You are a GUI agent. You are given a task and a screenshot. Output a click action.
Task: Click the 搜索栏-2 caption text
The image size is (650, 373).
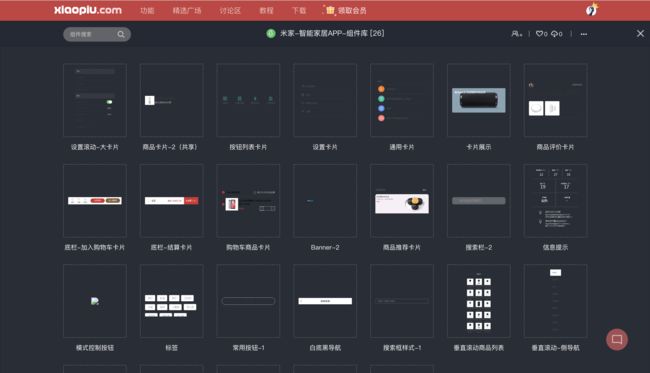tap(479, 247)
